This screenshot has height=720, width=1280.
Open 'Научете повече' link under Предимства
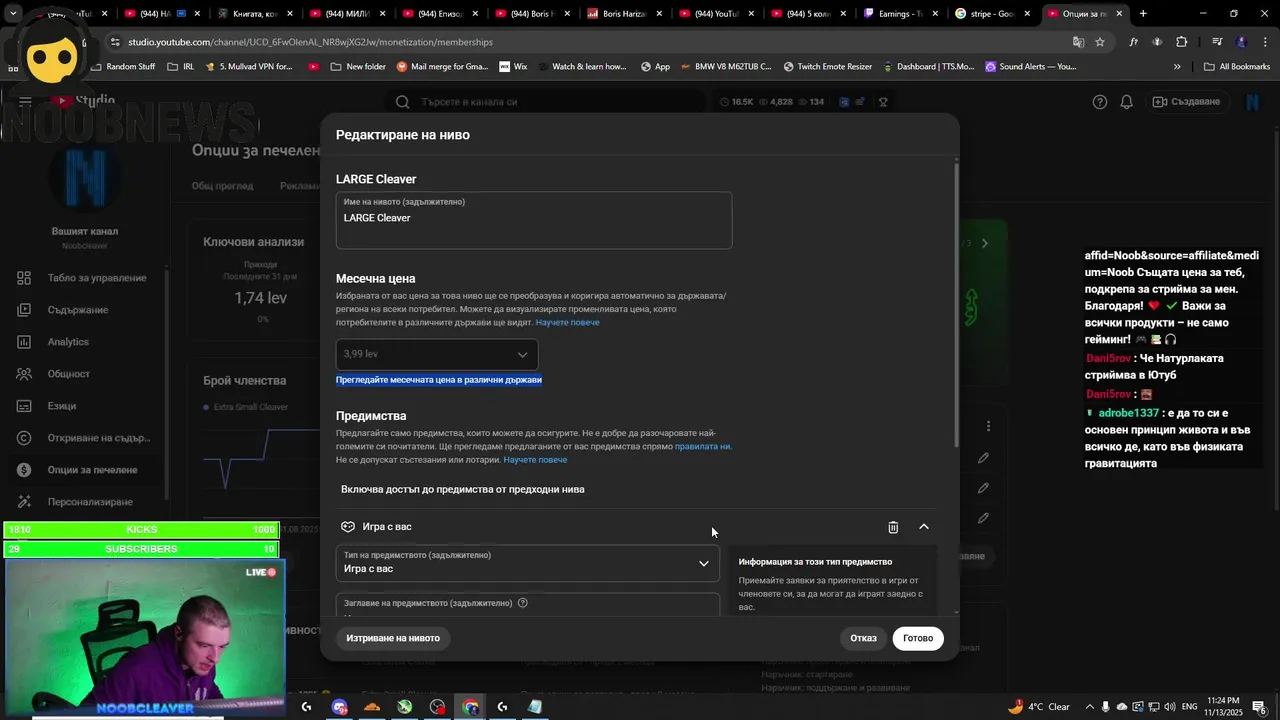tap(535, 460)
